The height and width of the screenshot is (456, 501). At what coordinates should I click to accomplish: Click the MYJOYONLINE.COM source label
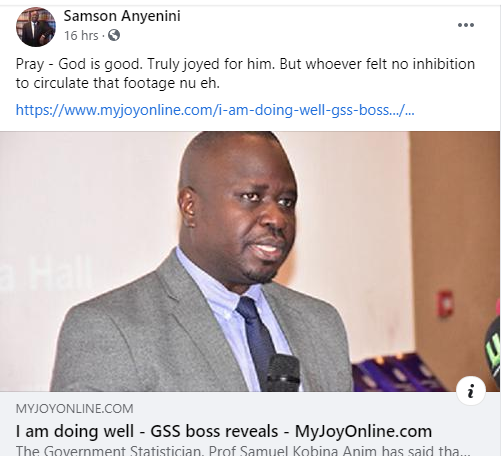pyautogui.click(x=74, y=409)
